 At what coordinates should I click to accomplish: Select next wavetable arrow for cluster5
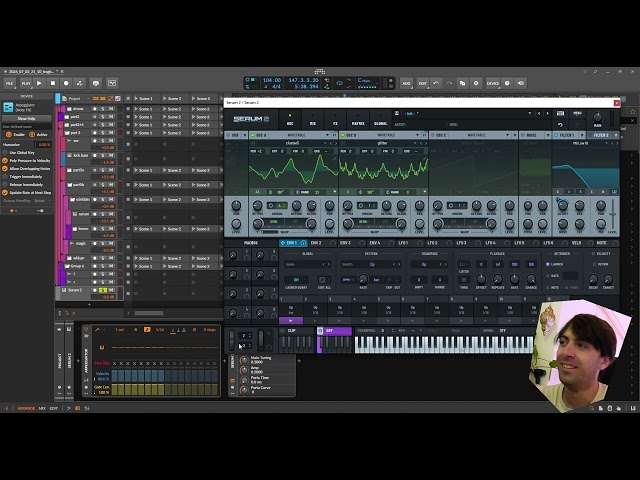[x=336, y=143]
